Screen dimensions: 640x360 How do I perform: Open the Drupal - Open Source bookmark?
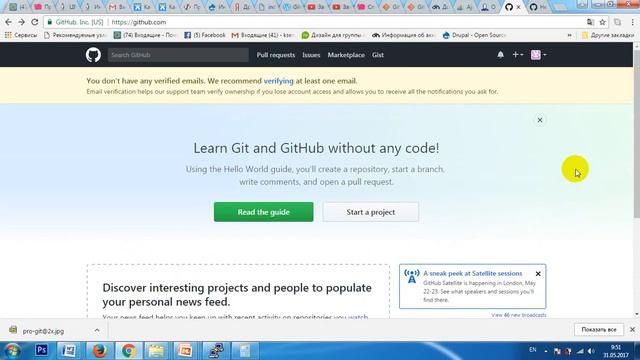(474, 35)
